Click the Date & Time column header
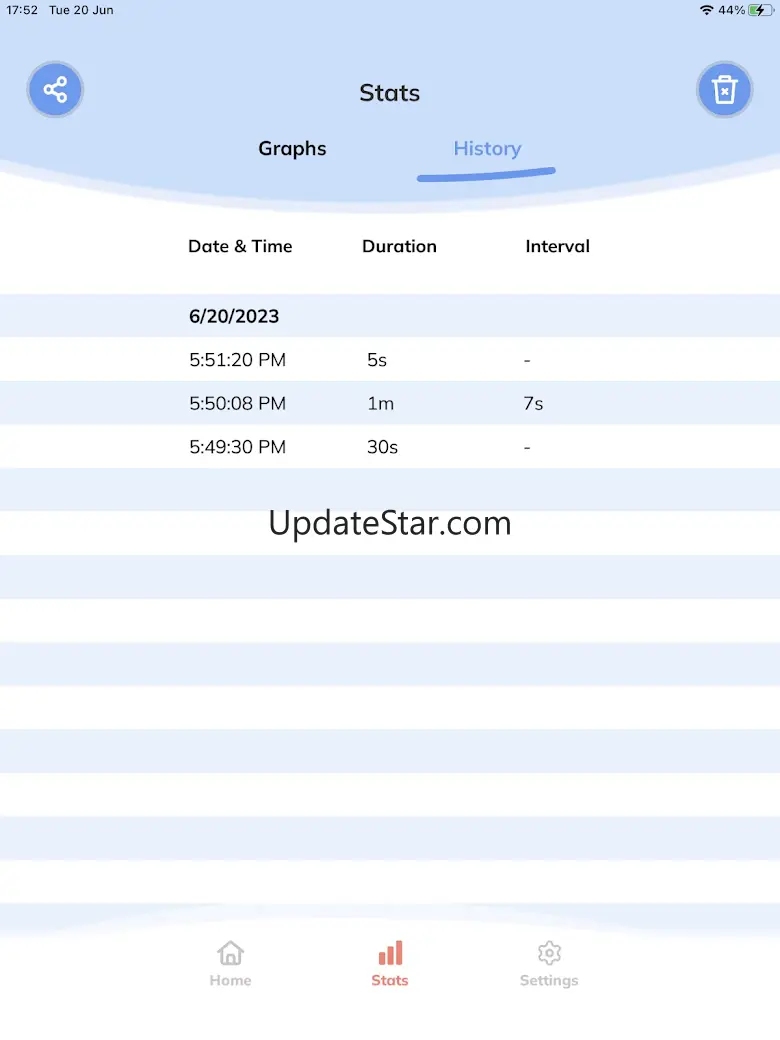Screen dimensions: 780x1040 tap(240, 246)
